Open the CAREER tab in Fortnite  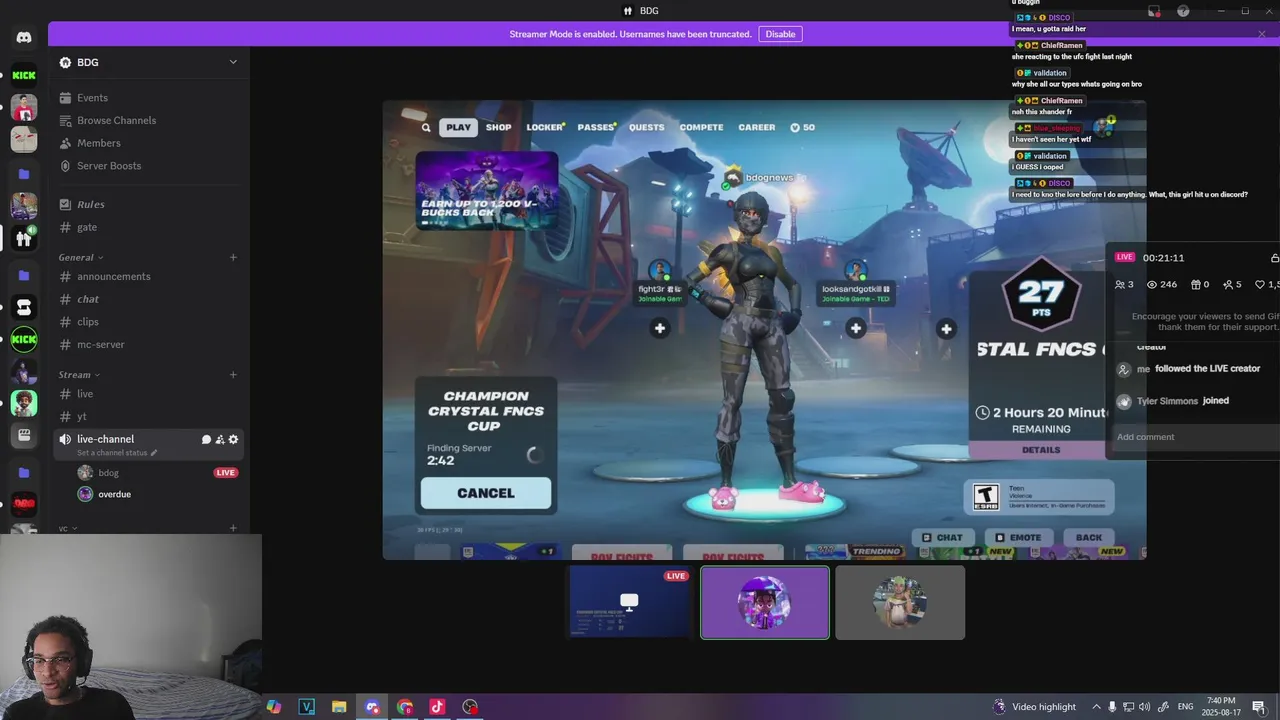[x=757, y=127]
